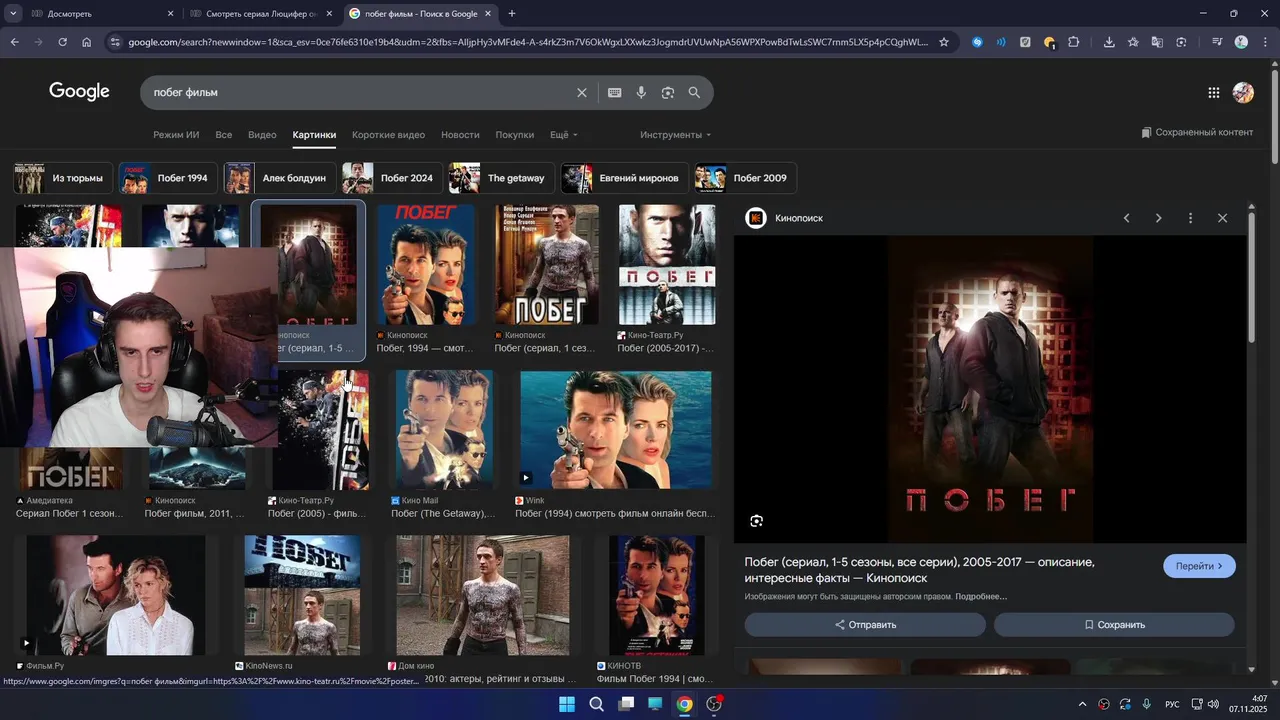Open the tab search dropdown arrow
The image size is (1280, 720).
click(x=13, y=14)
